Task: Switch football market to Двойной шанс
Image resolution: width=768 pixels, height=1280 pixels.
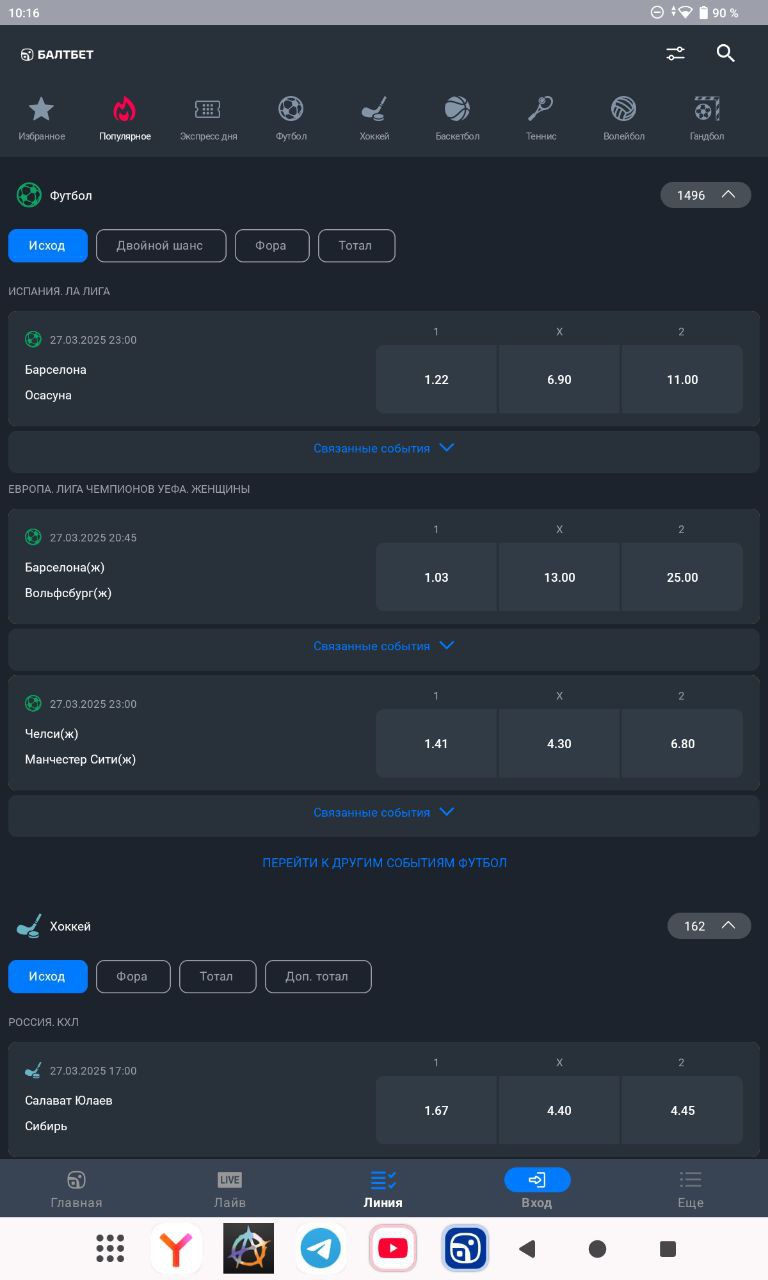Action: click(x=161, y=246)
